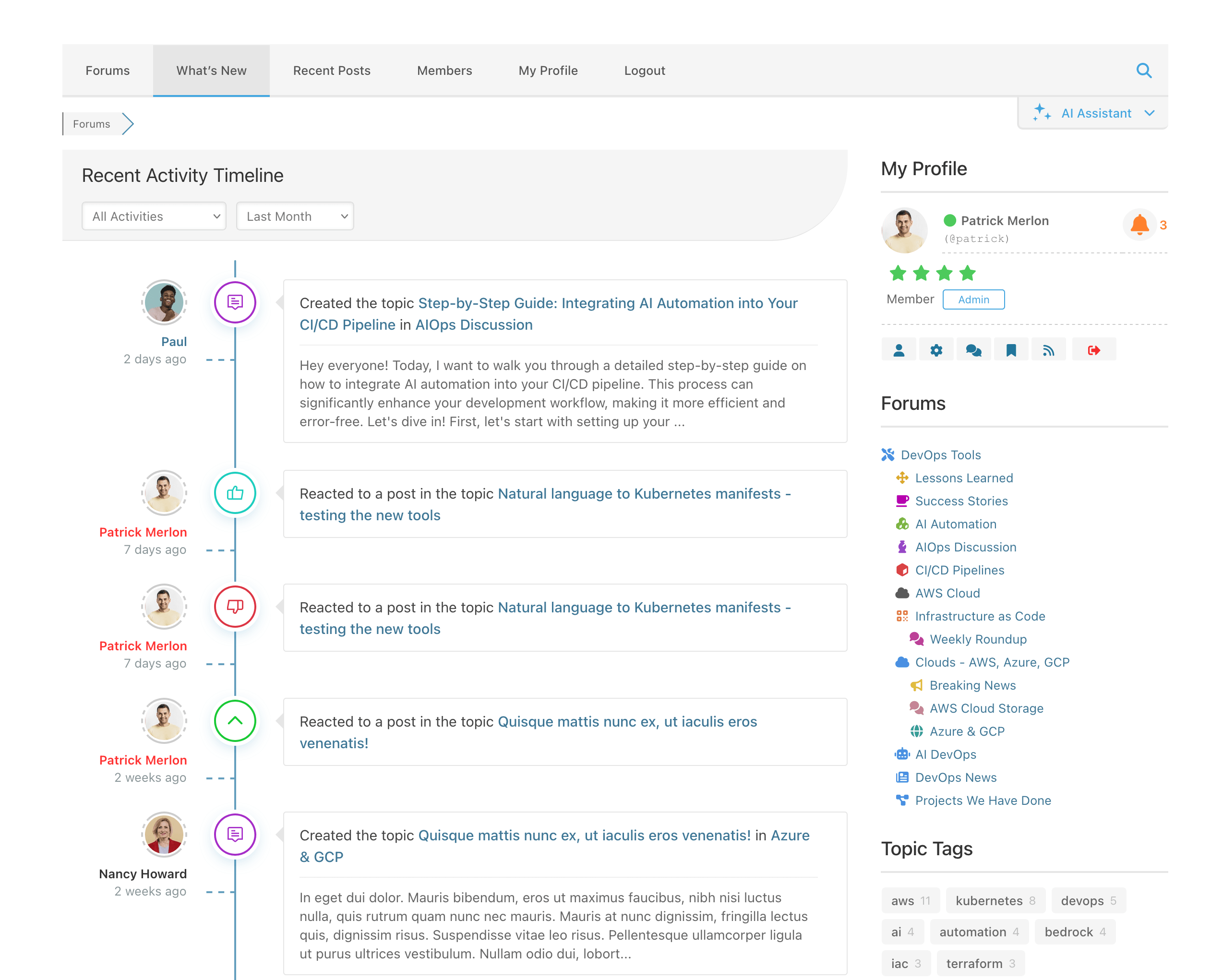Open bookmarks icon in profile bar
This screenshot has width=1223, height=980.
1011,350
